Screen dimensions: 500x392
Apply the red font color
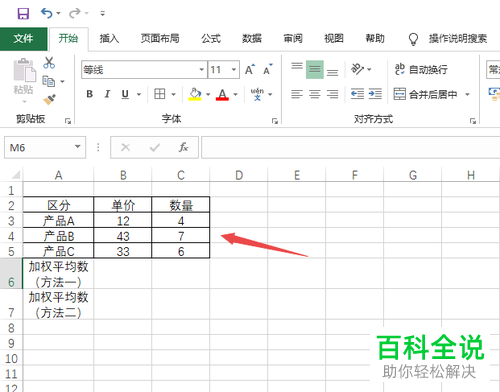(222, 94)
